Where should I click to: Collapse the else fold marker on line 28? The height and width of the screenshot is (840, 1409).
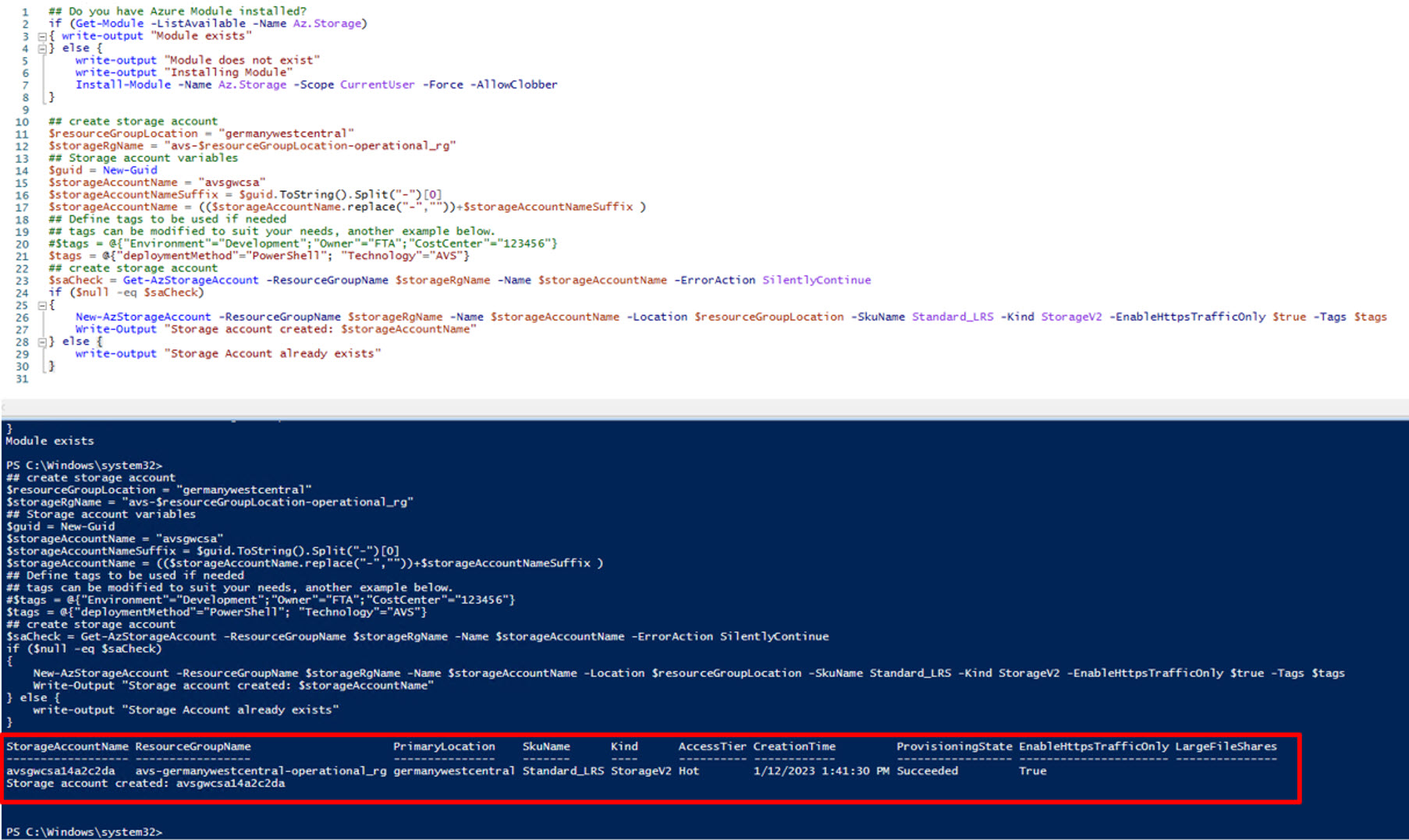[x=42, y=341]
